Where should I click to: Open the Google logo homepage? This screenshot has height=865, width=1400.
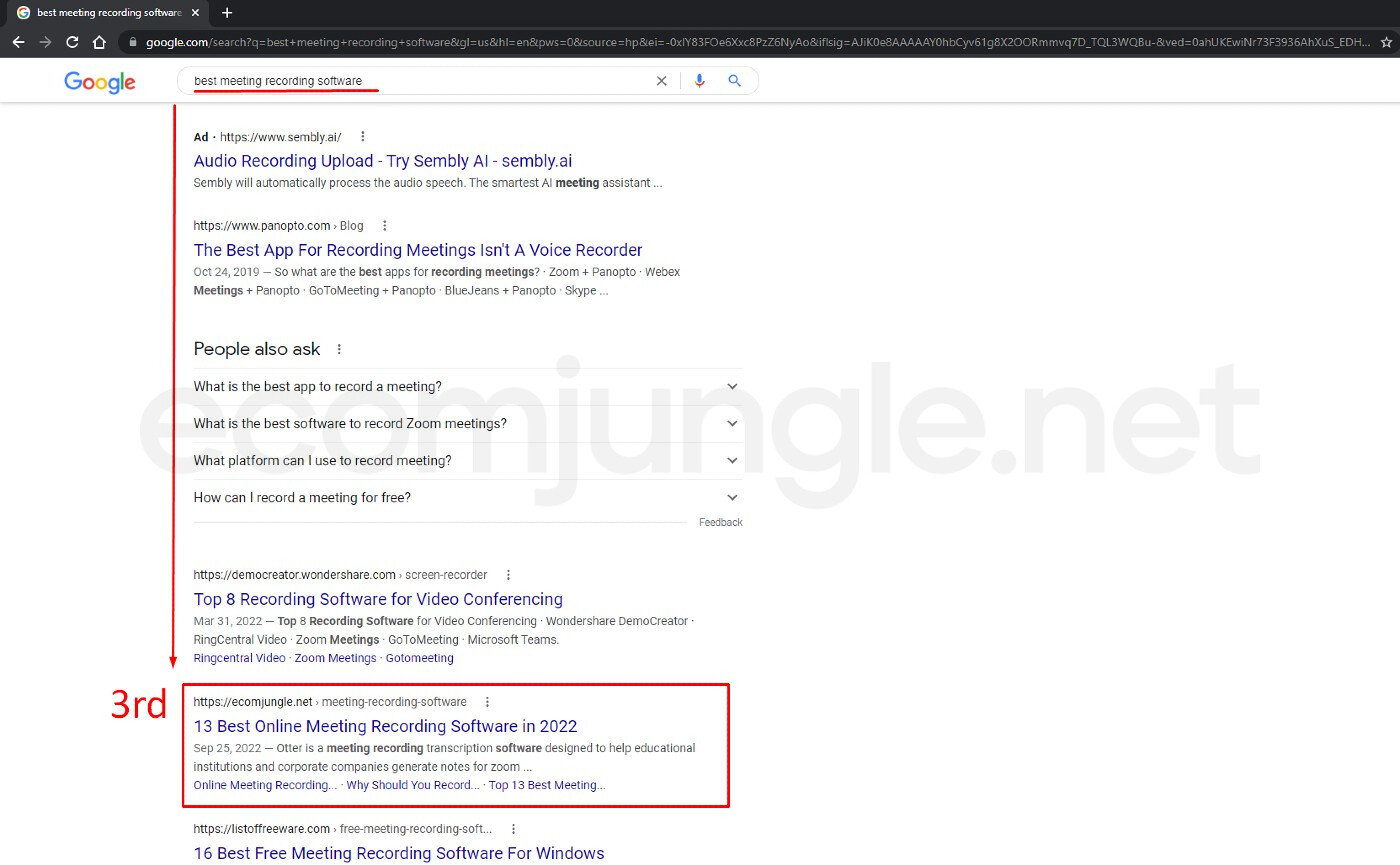(99, 82)
